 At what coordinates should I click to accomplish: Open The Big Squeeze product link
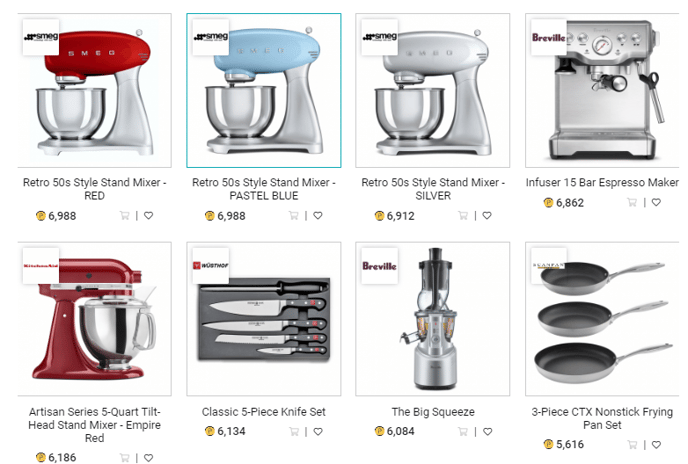[433, 412]
